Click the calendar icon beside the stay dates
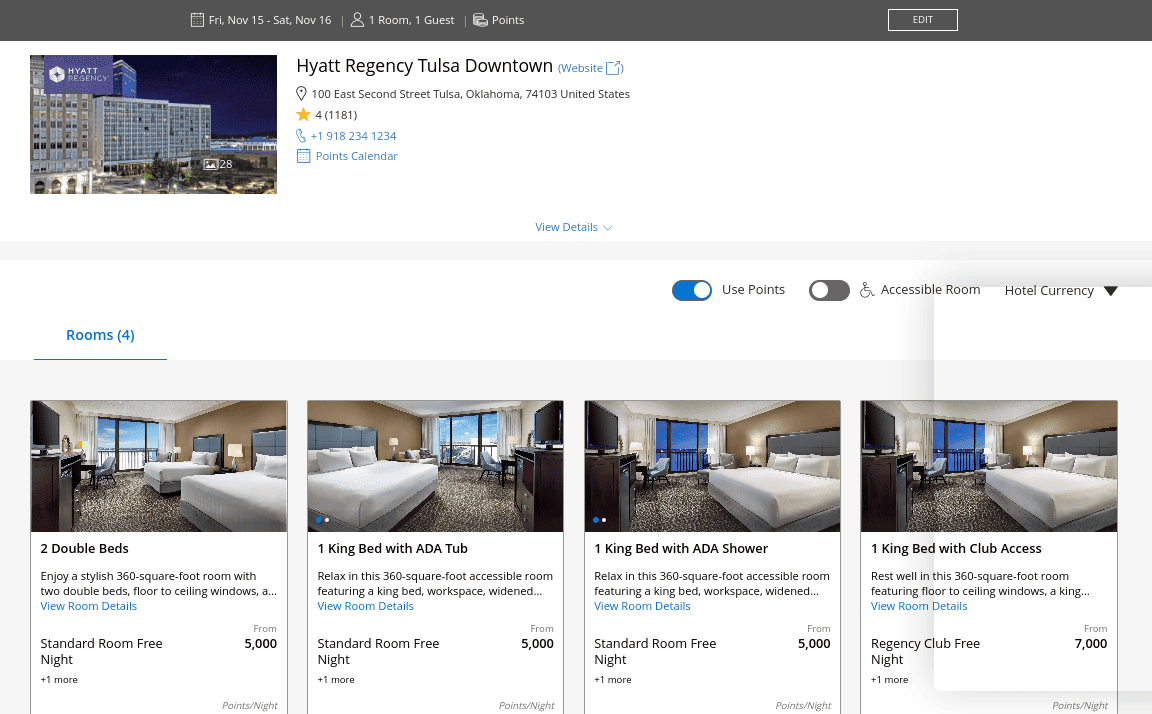1152x714 pixels. coord(197,20)
